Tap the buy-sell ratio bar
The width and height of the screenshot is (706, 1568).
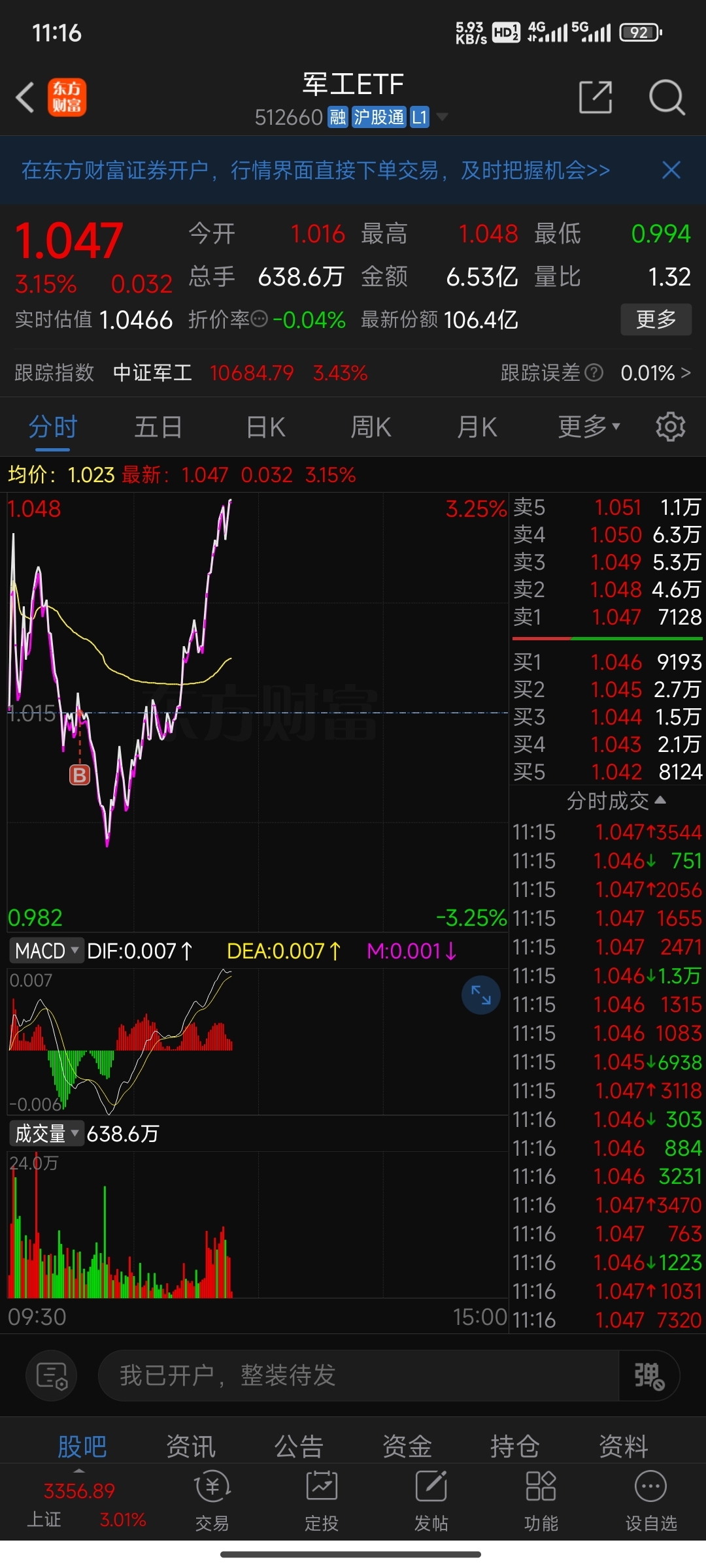coord(607,638)
